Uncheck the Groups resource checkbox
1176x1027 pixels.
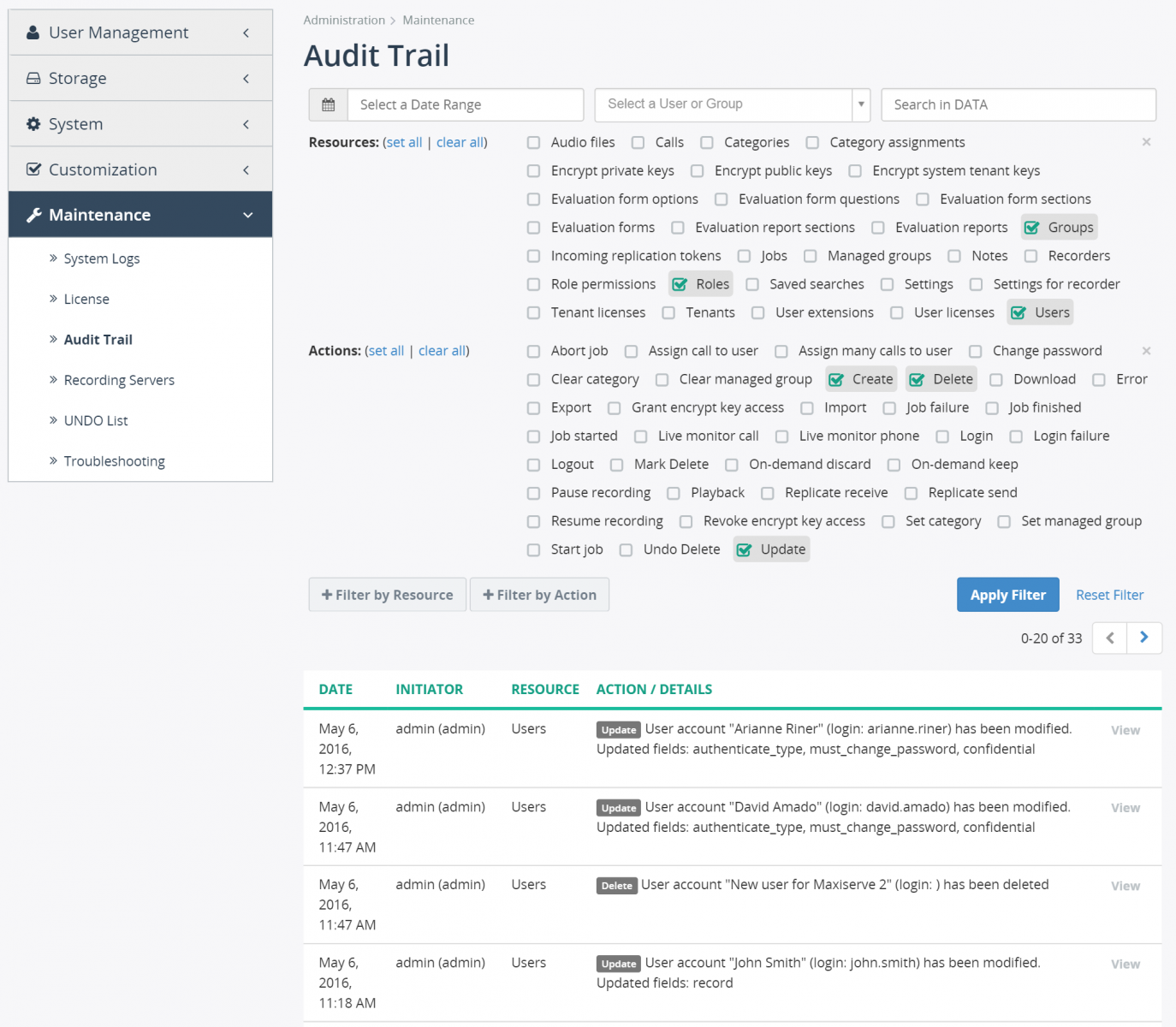point(1033,227)
